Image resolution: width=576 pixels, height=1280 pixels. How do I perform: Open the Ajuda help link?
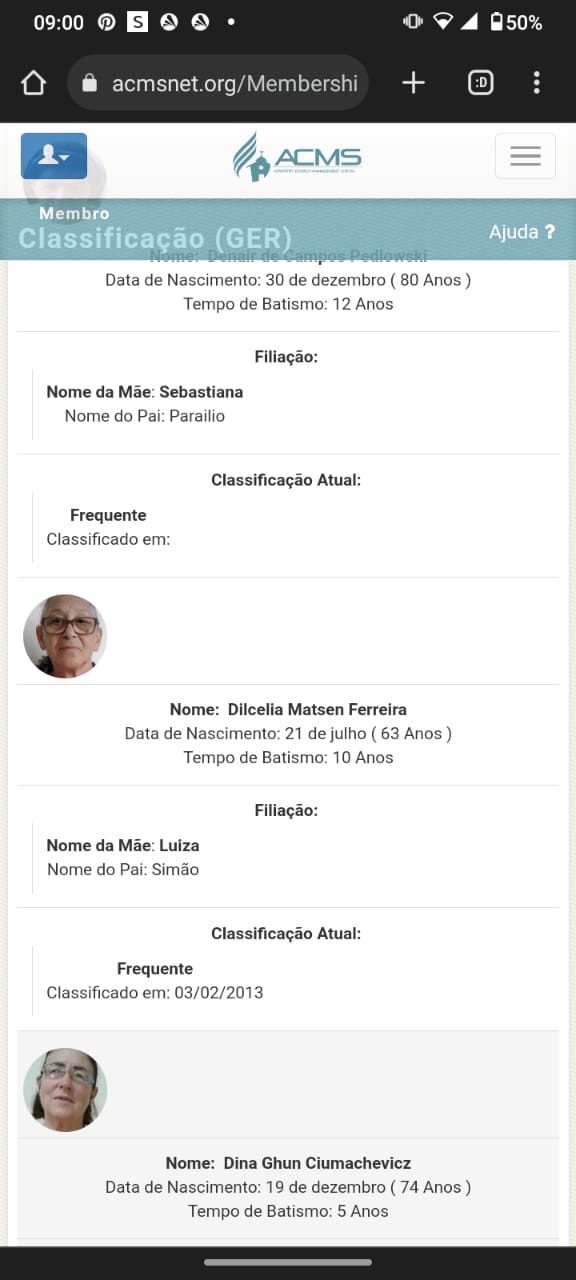tap(521, 232)
